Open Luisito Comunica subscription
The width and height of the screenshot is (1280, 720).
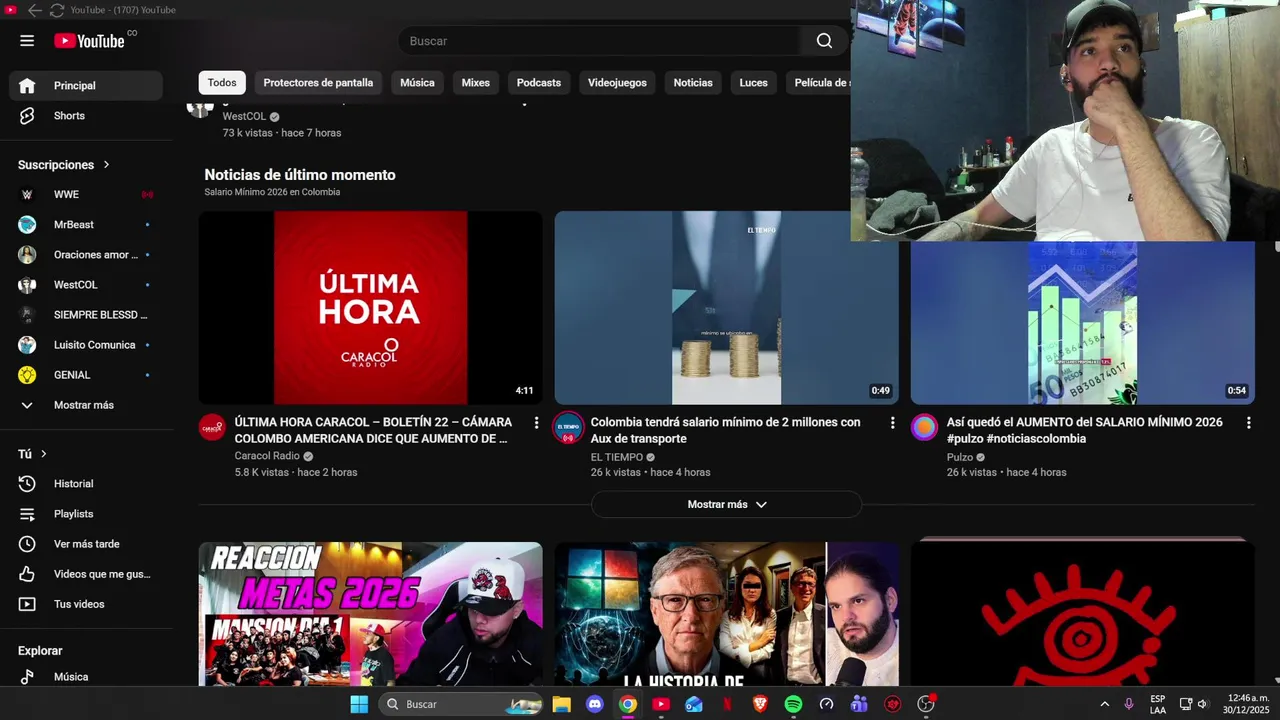tap(86, 344)
